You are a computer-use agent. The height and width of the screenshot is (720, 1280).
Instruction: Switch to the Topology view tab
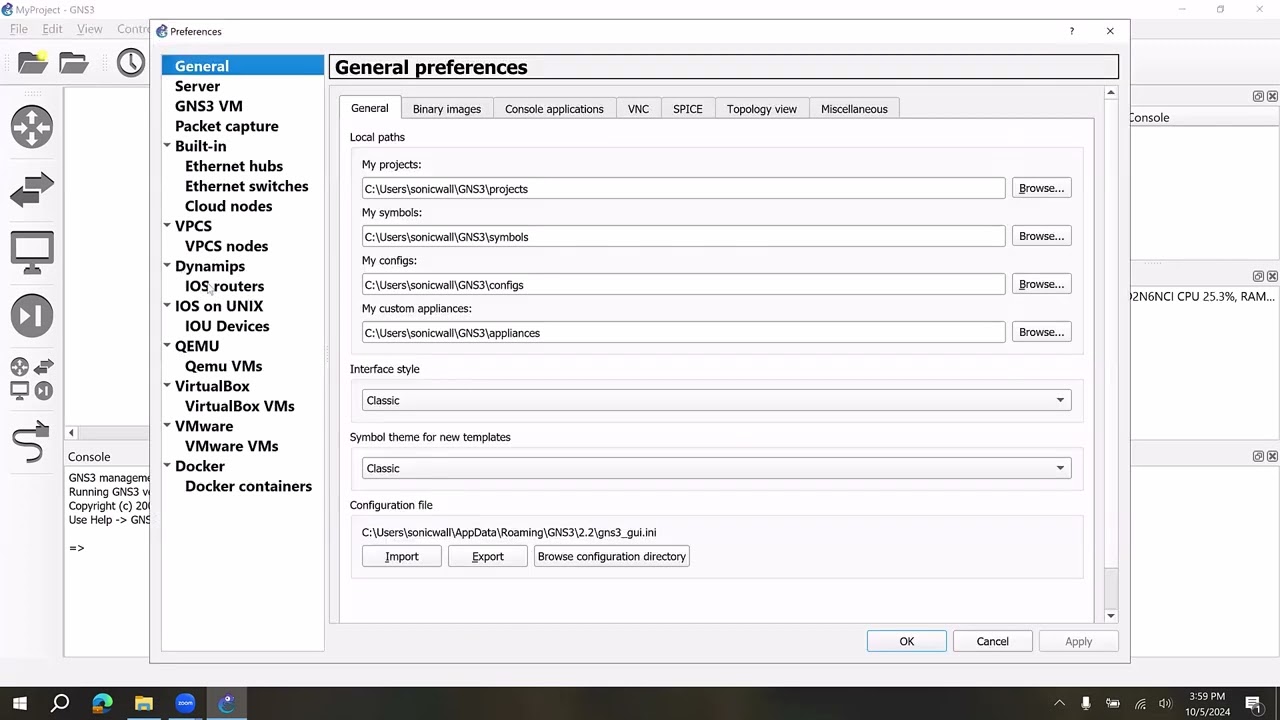point(762,109)
